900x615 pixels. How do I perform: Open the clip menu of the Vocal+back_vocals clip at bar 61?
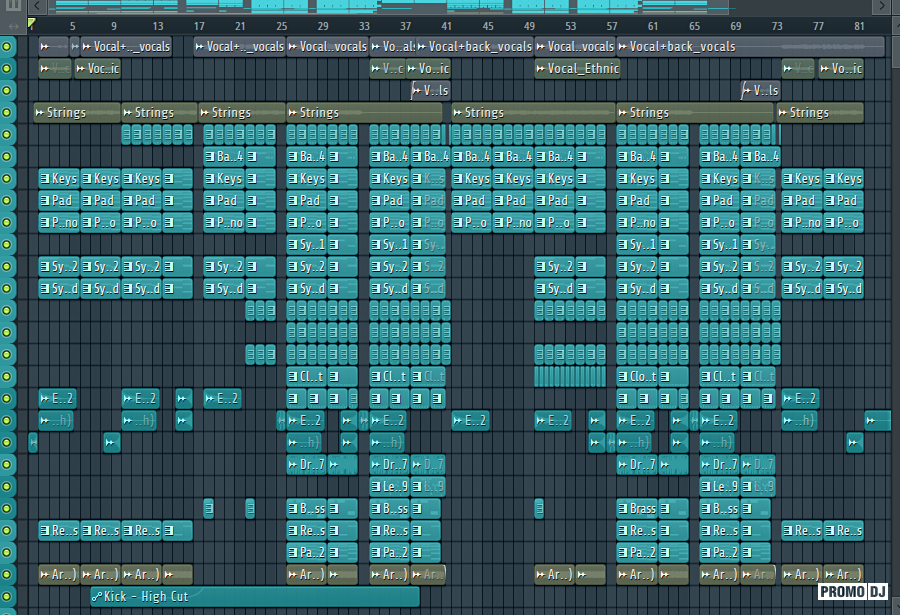tap(623, 47)
